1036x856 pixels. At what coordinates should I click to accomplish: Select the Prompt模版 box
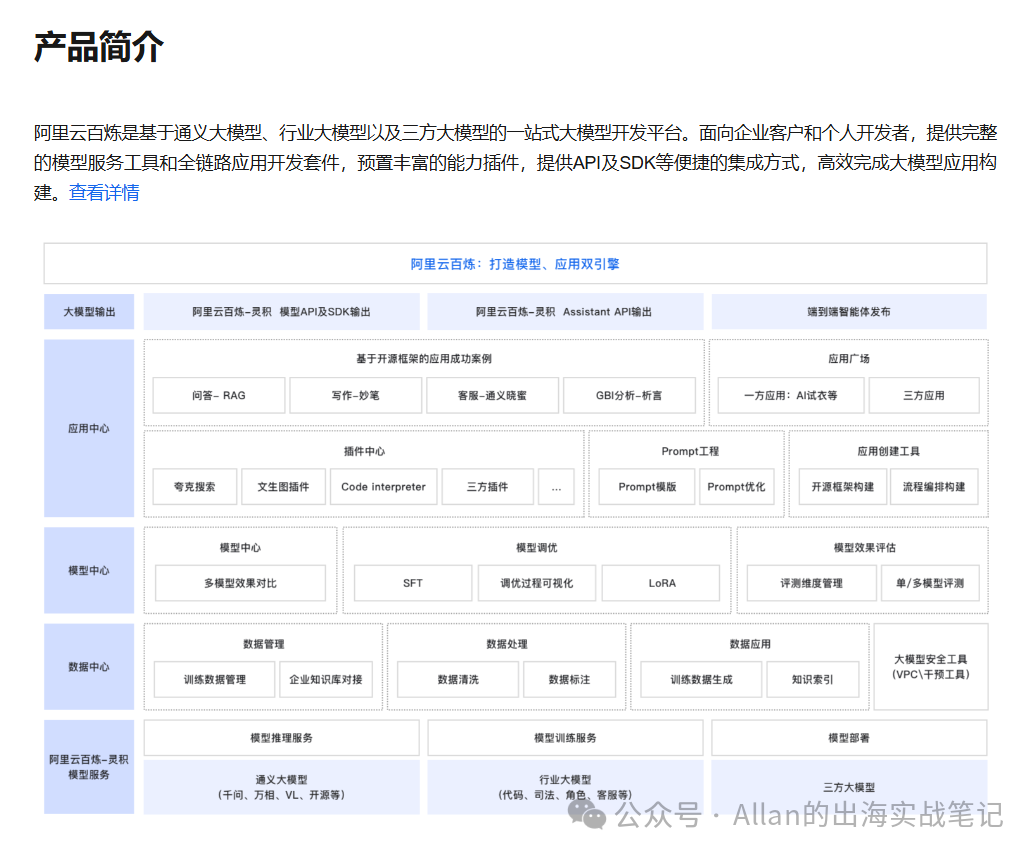coord(647,487)
